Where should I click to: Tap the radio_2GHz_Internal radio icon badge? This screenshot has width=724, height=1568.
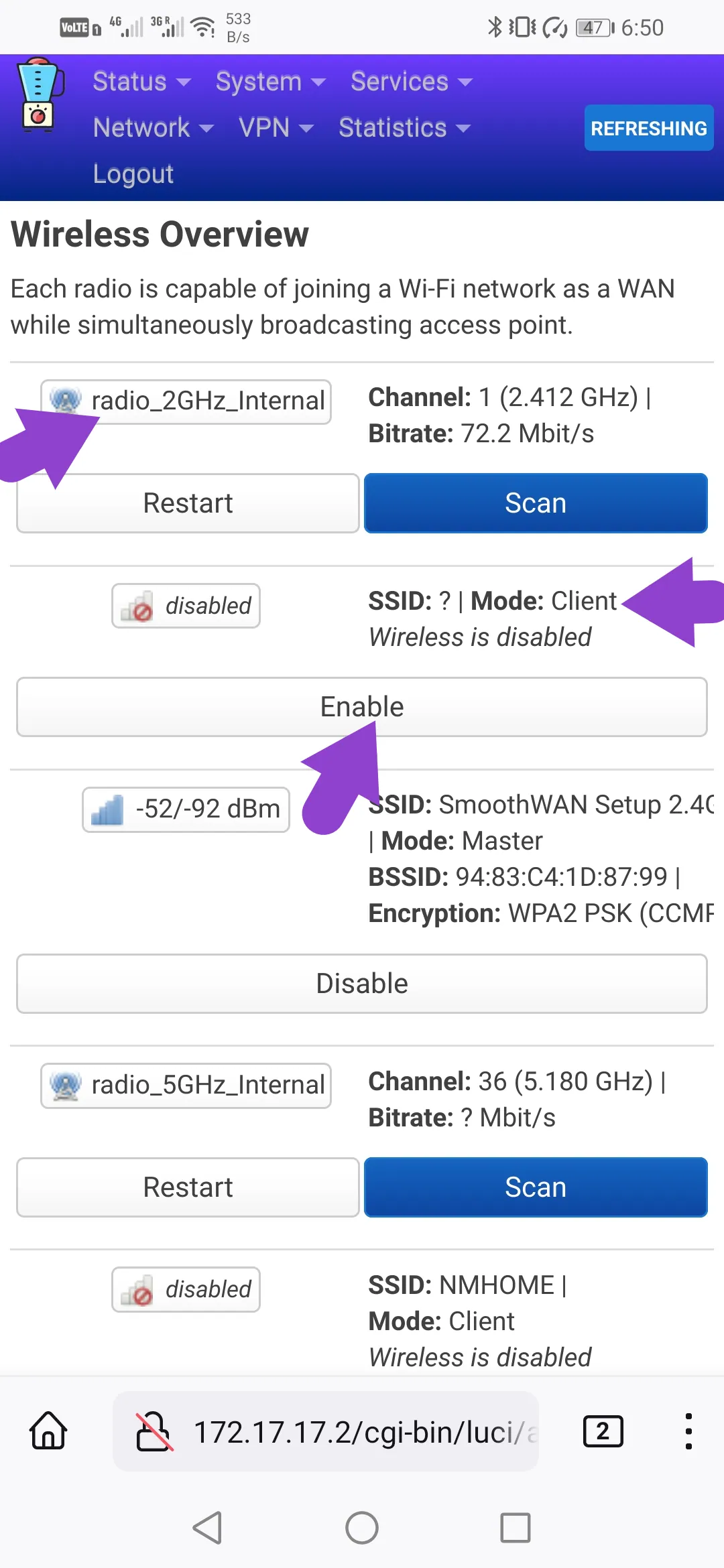[x=186, y=401]
